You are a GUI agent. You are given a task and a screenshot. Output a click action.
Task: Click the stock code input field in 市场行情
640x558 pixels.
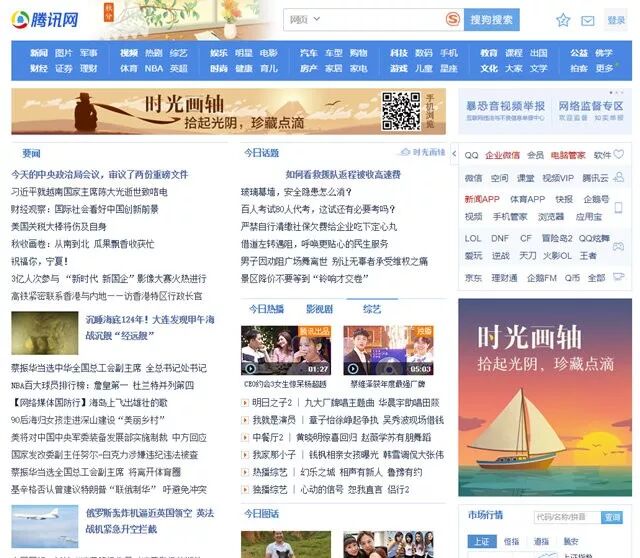click(567, 517)
